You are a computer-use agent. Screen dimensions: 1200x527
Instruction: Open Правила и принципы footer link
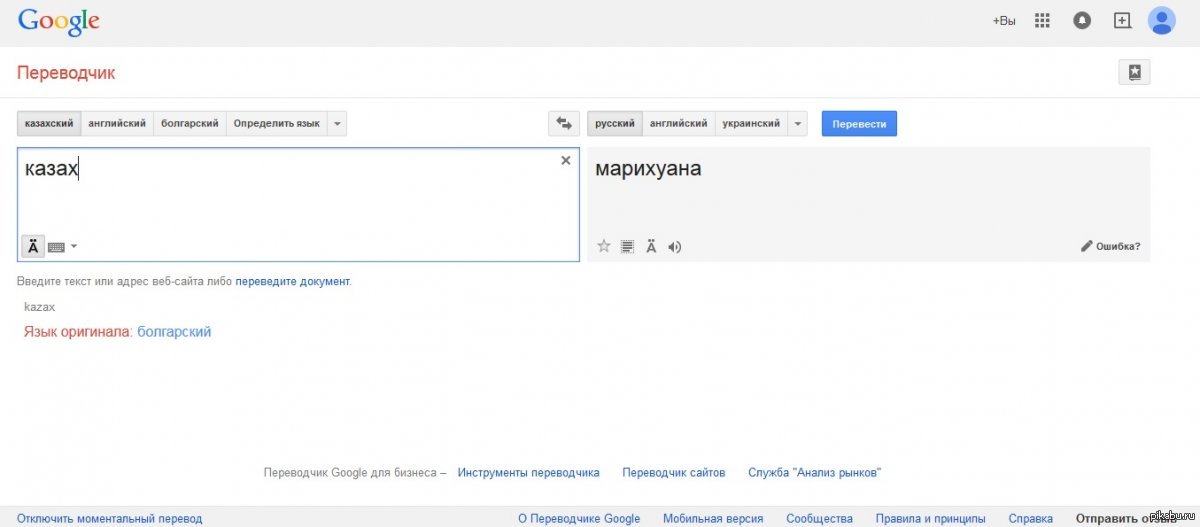pyautogui.click(x=931, y=518)
